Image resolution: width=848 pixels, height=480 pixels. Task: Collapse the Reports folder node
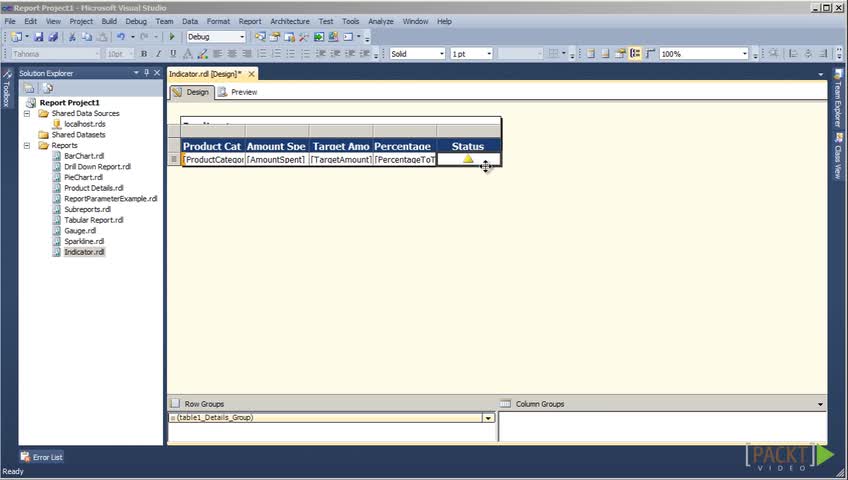(27, 145)
